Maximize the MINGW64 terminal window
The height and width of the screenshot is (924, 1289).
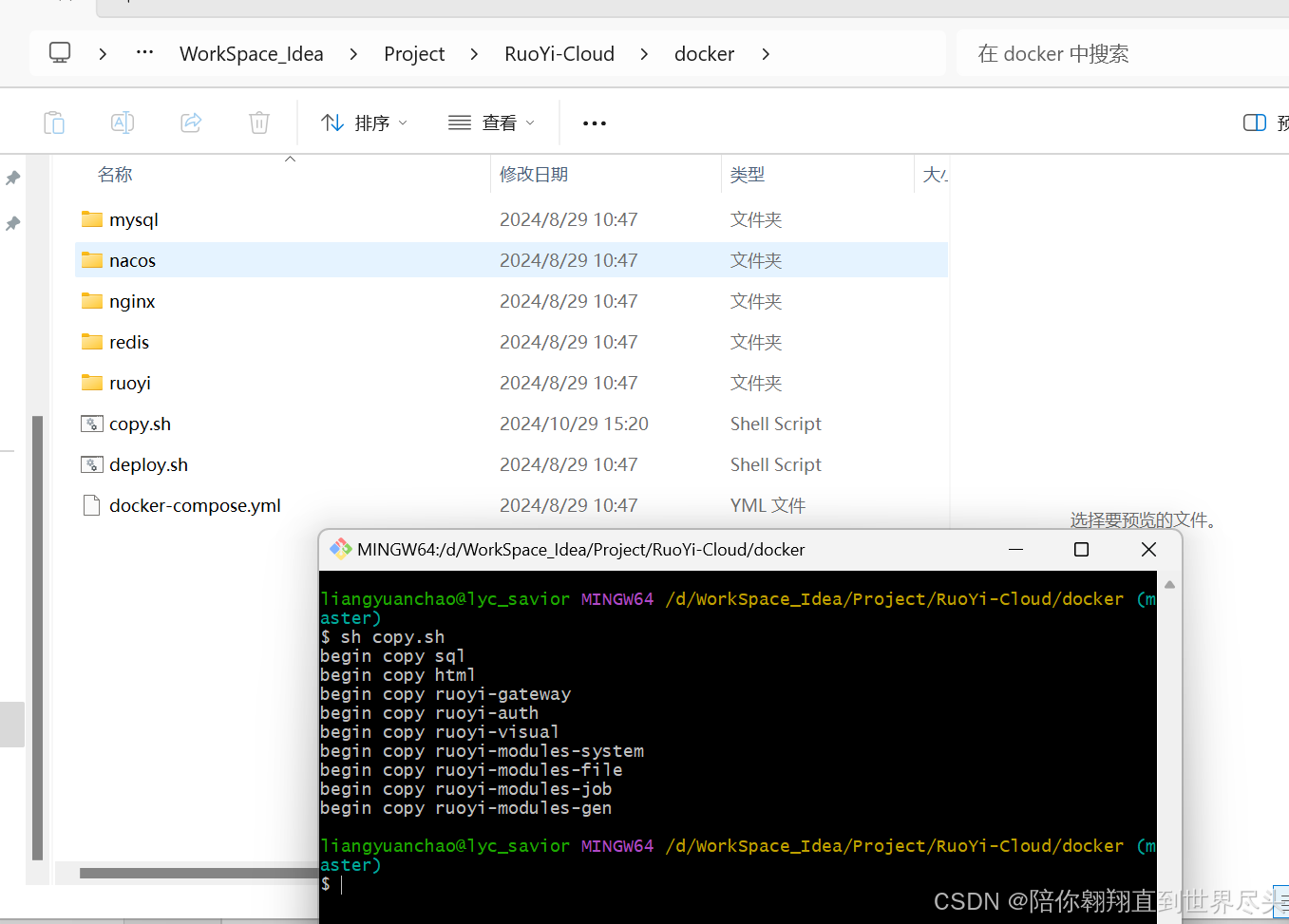point(1081,550)
